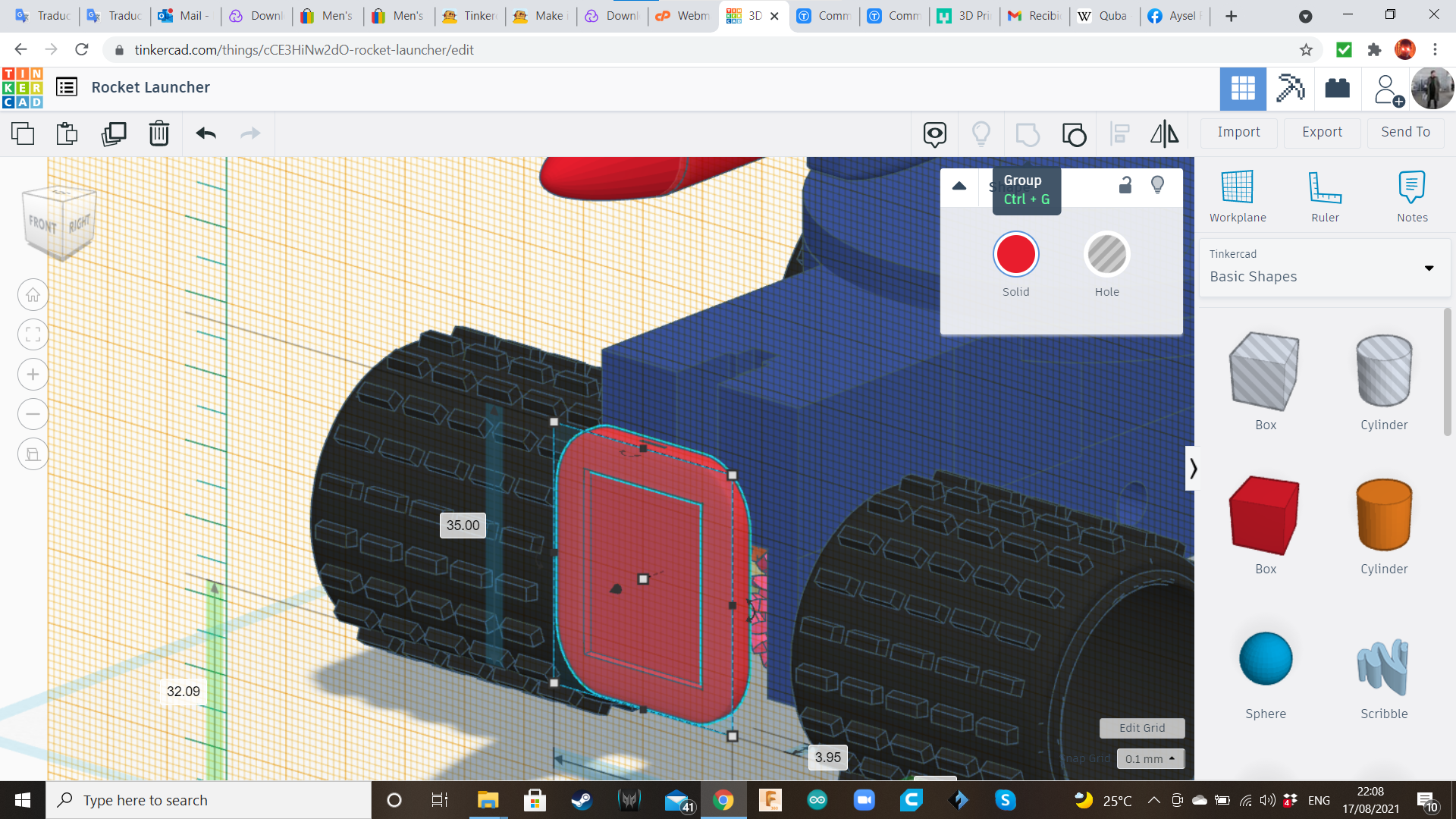Click the Home view icon
Image resolution: width=1456 pixels, height=819 pixels.
click(x=33, y=295)
